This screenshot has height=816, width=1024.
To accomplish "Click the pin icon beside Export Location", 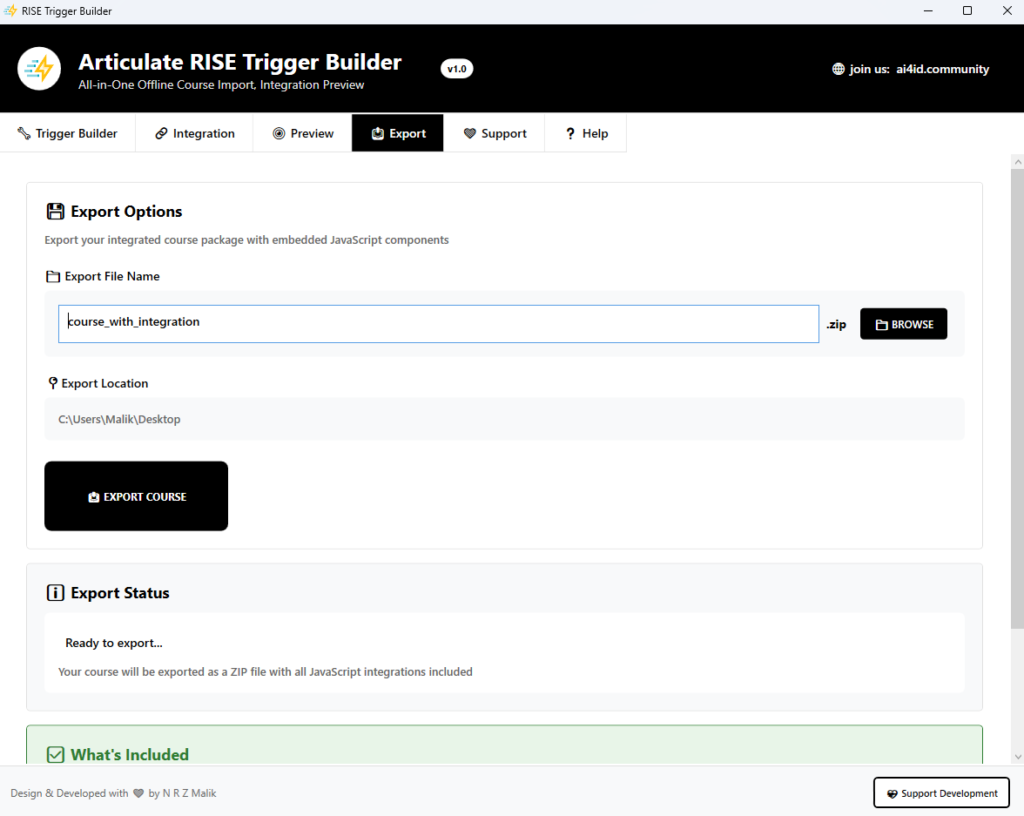I will point(53,384).
